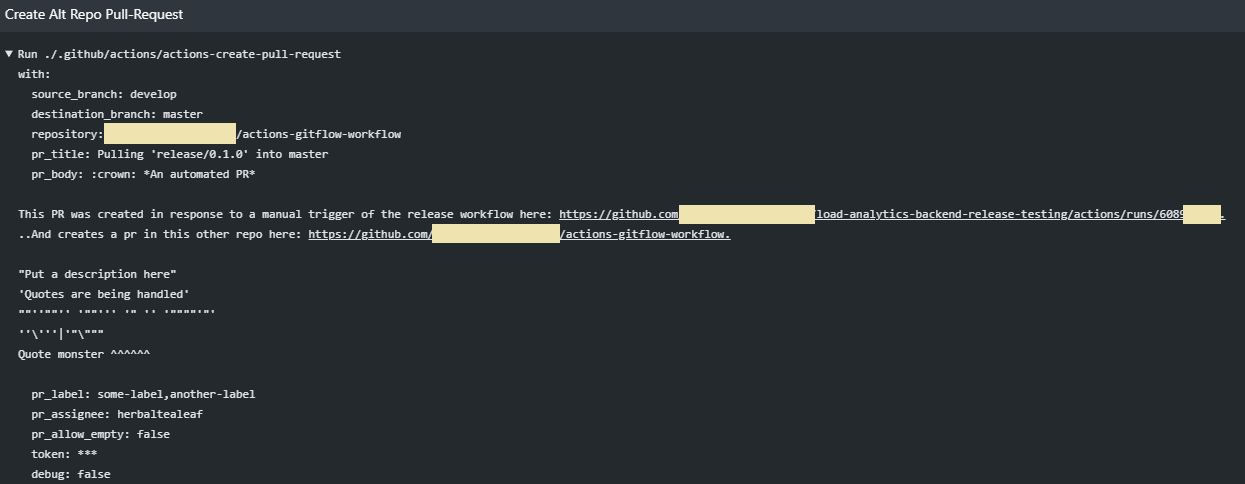1245x484 pixels.
Task: Select the 'Quote monster ^^^^^^' line
Action: pos(84,354)
